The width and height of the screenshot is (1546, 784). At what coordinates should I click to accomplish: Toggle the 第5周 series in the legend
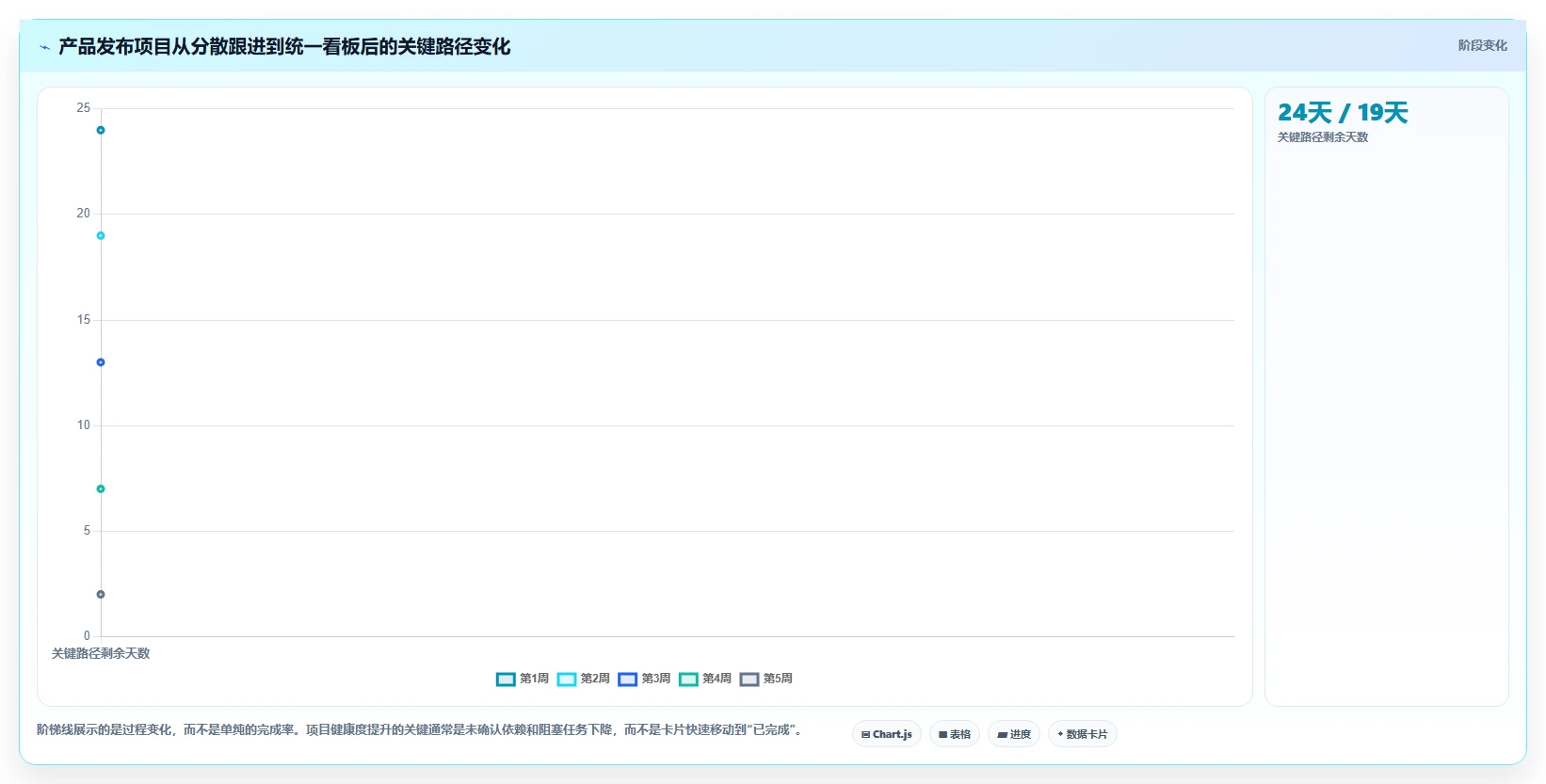tap(766, 679)
